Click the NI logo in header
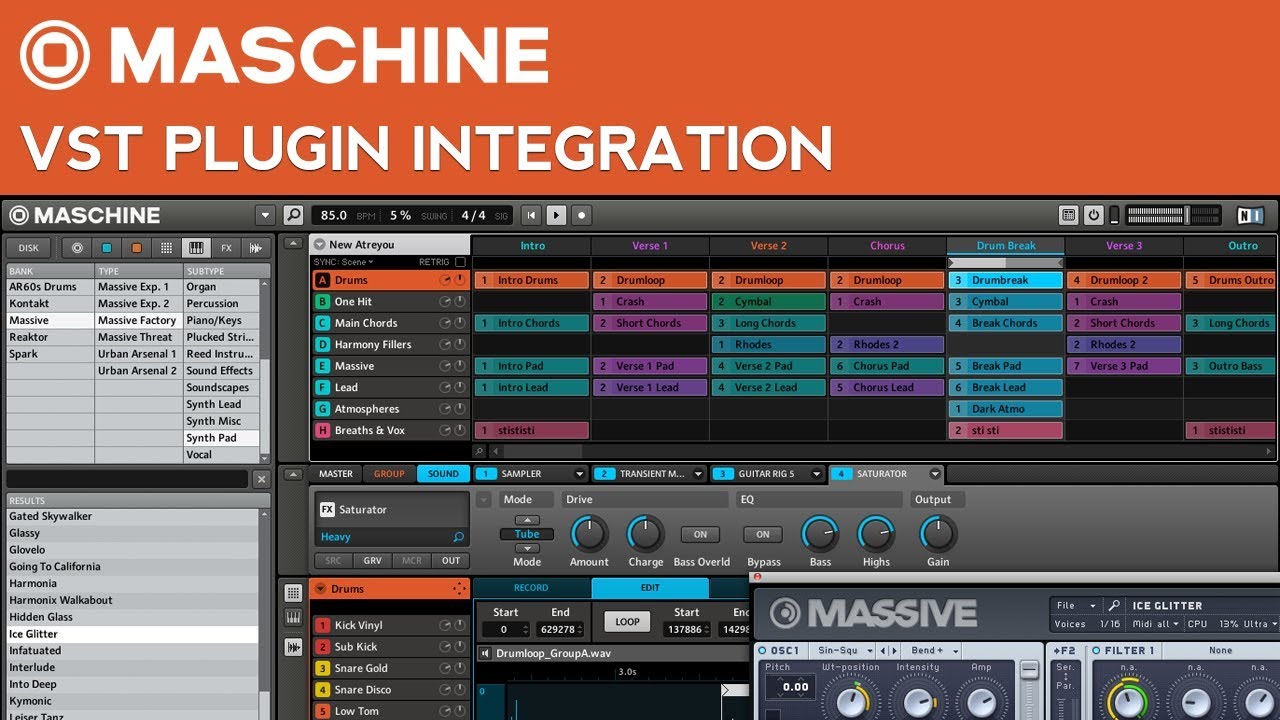 click(1250, 215)
